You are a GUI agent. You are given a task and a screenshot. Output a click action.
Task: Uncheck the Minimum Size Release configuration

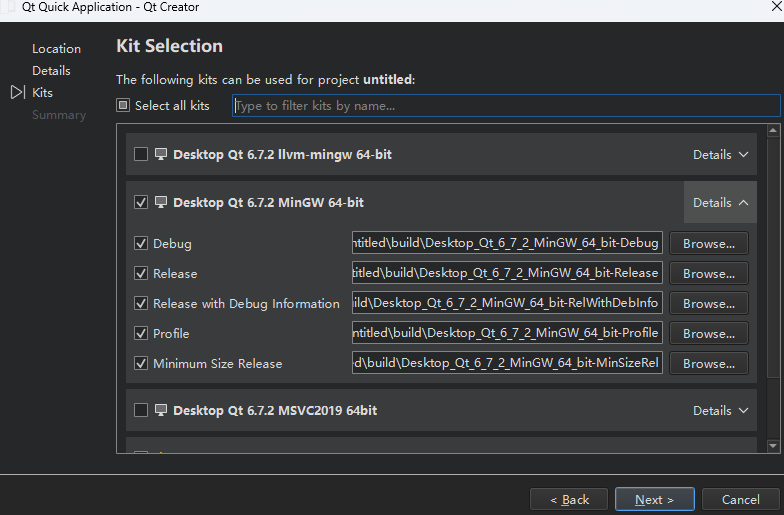pos(141,364)
